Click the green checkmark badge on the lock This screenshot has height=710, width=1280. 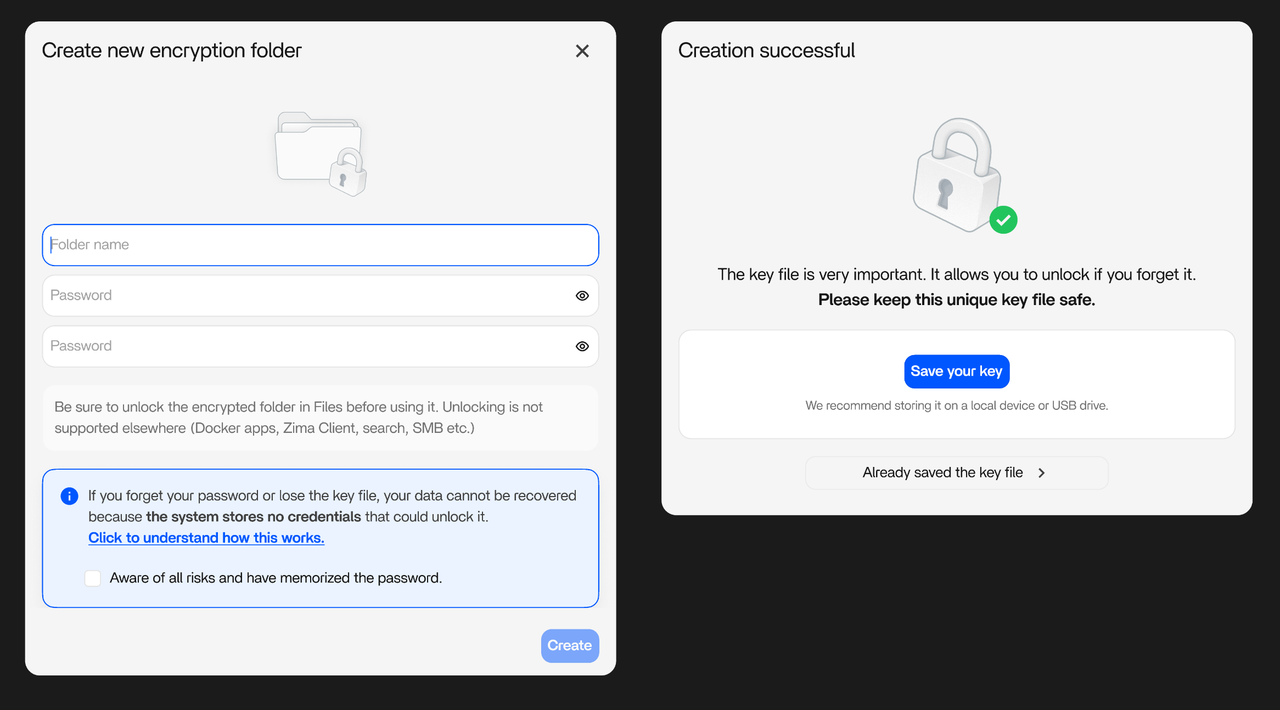click(x=1004, y=219)
